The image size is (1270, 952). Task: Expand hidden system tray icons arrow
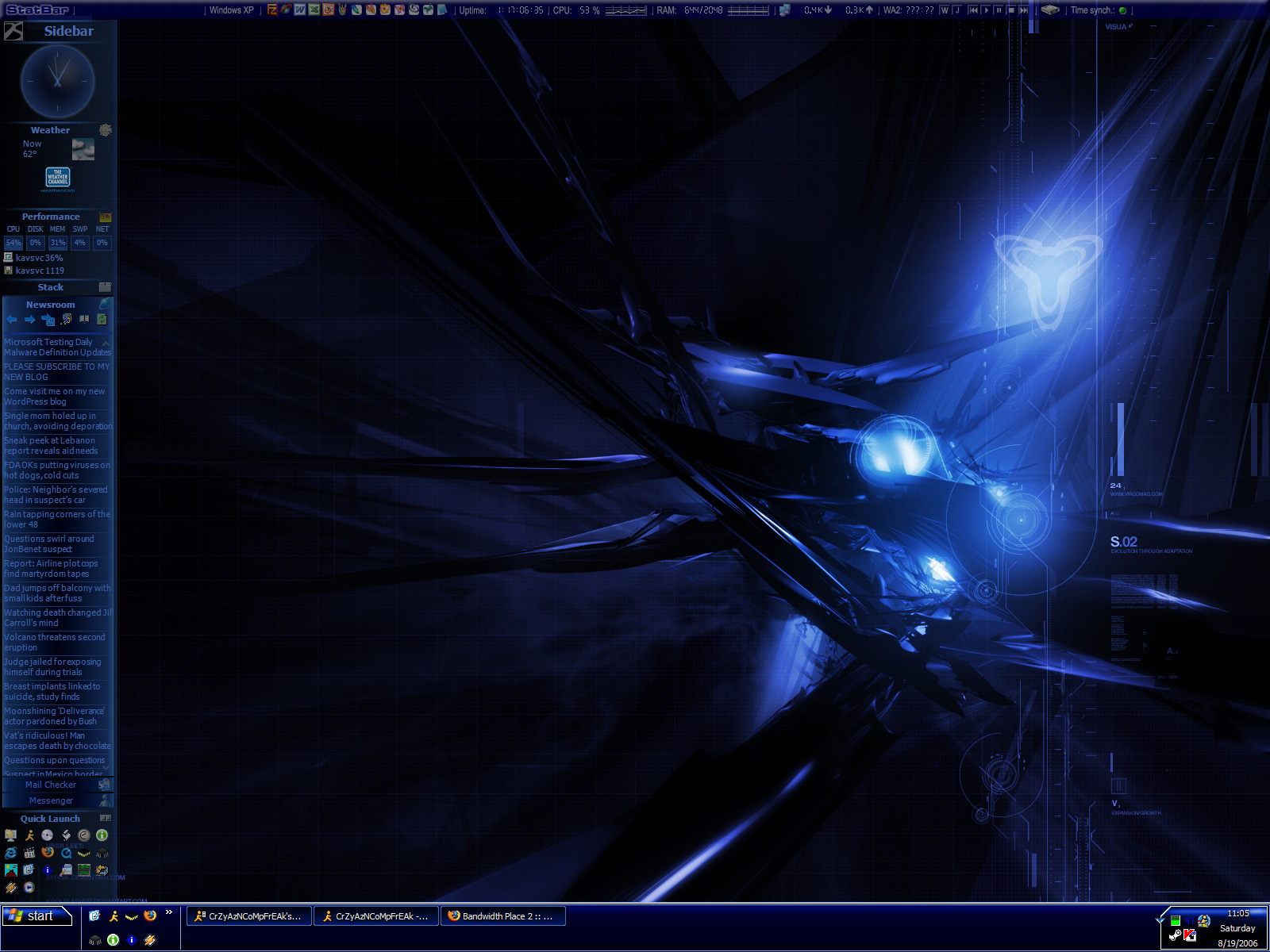click(1160, 920)
